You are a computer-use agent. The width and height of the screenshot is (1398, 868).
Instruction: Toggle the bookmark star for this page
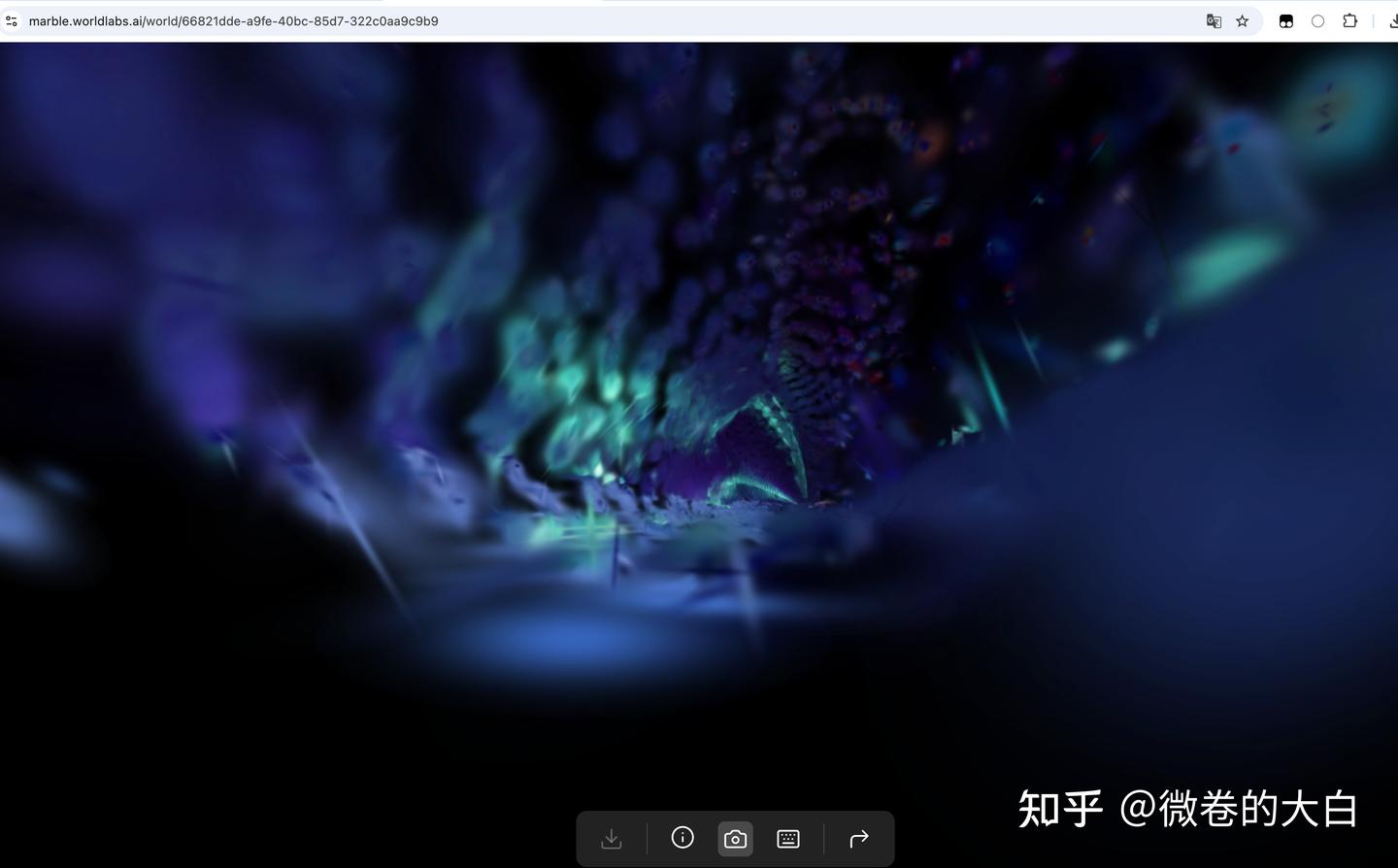tap(1242, 20)
